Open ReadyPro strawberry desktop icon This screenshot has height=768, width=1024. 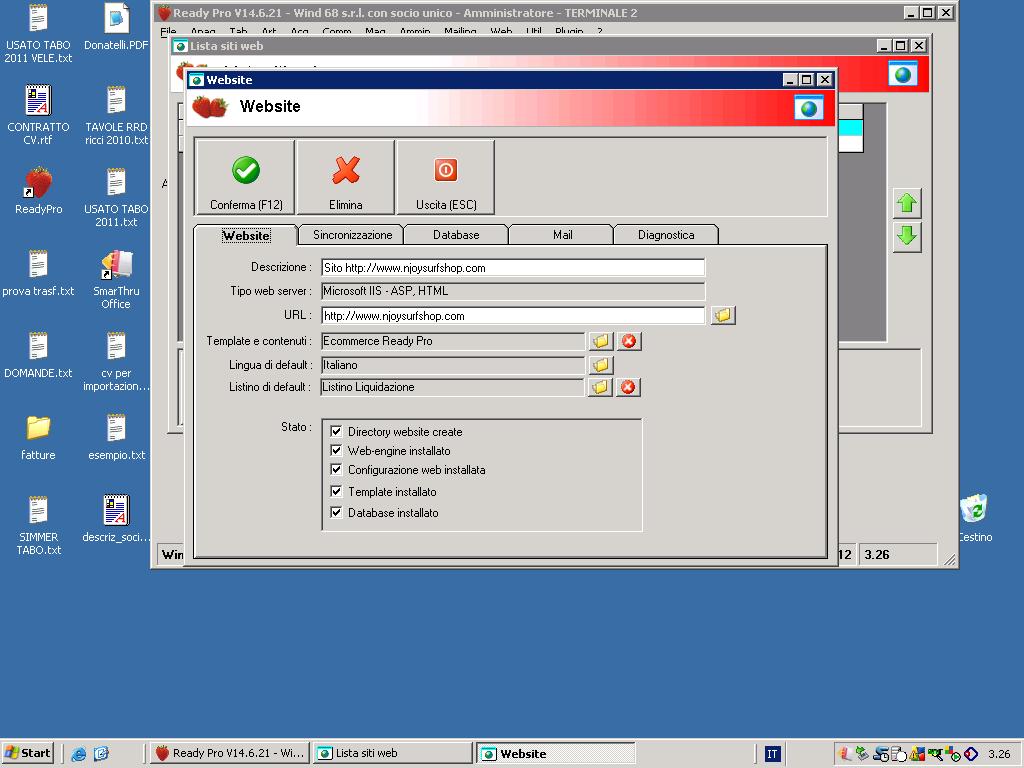click(39, 190)
